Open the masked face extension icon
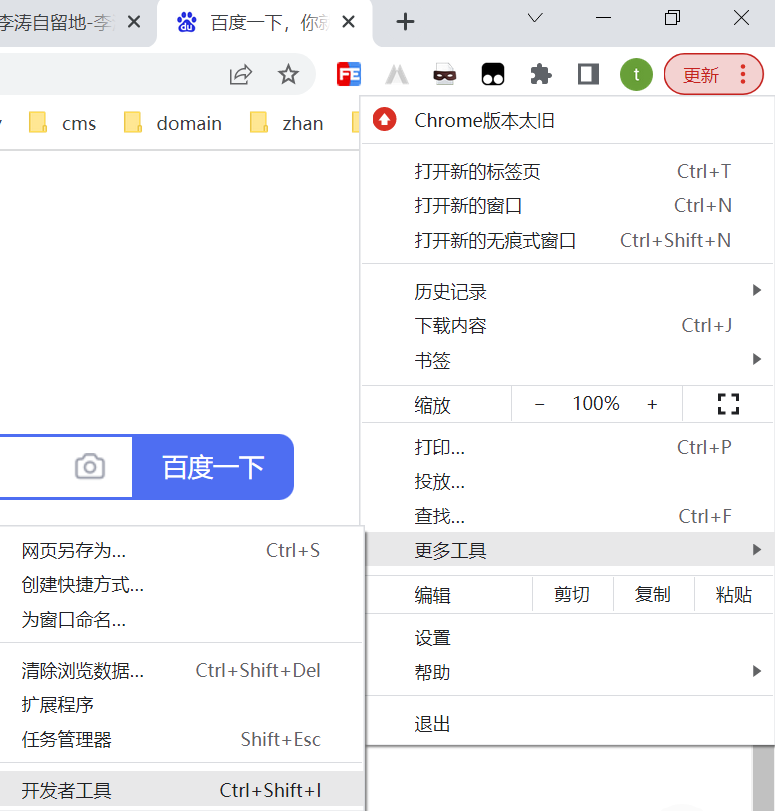The width and height of the screenshot is (775, 811). tap(444, 74)
